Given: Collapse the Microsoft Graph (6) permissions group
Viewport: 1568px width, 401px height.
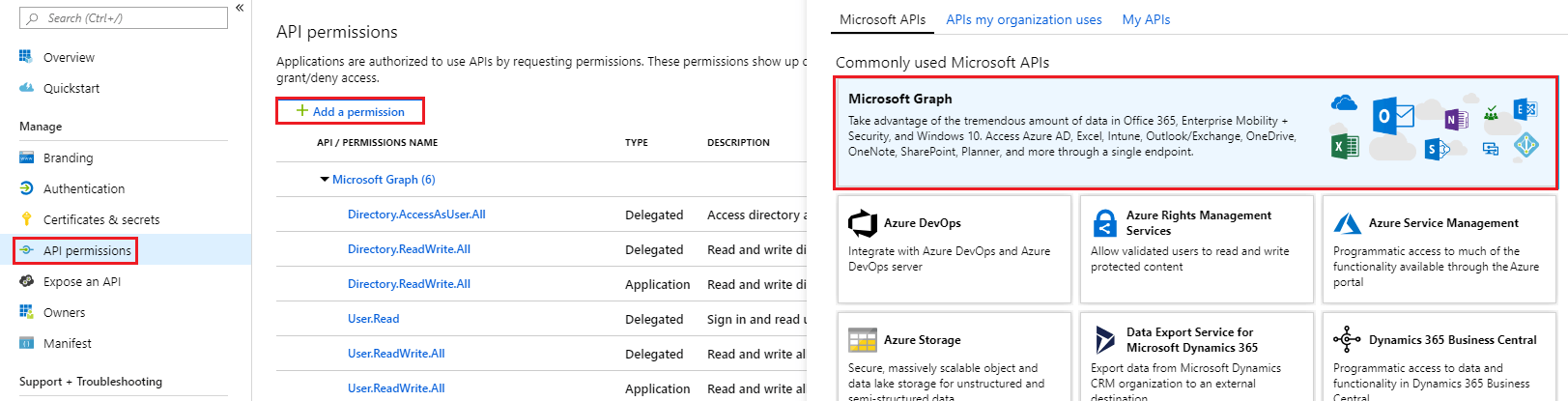Looking at the screenshot, I should tap(325, 180).
